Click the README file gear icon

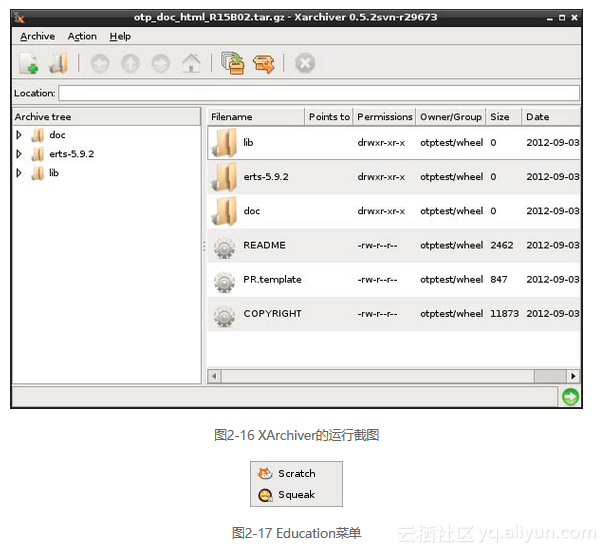[x=225, y=248]
